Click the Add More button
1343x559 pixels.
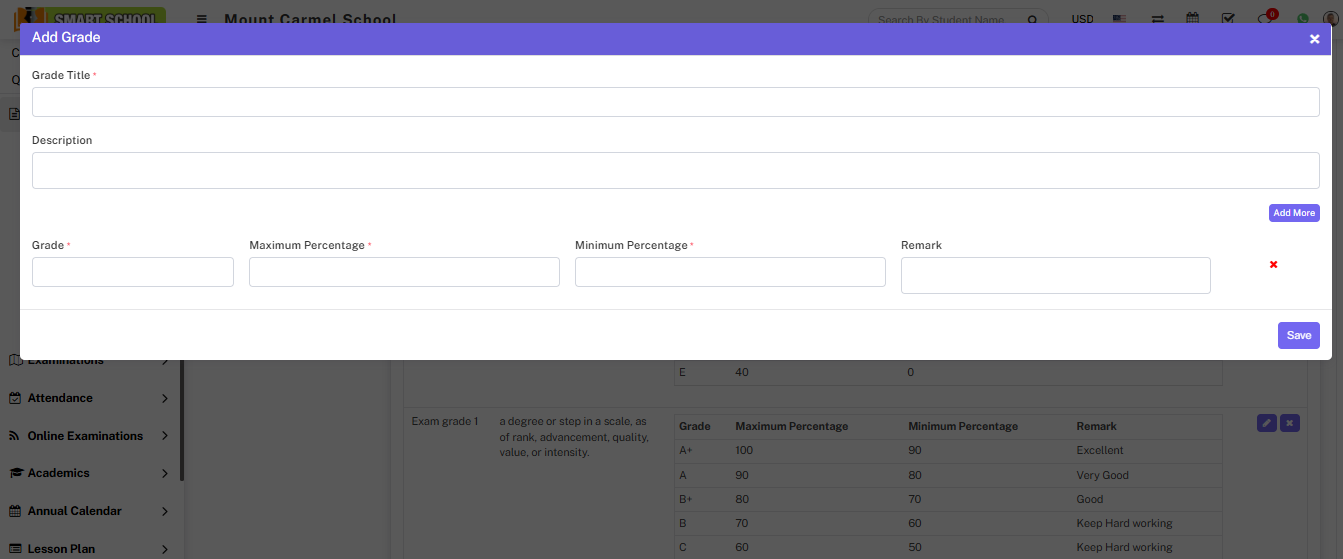tap(1294, 213)
